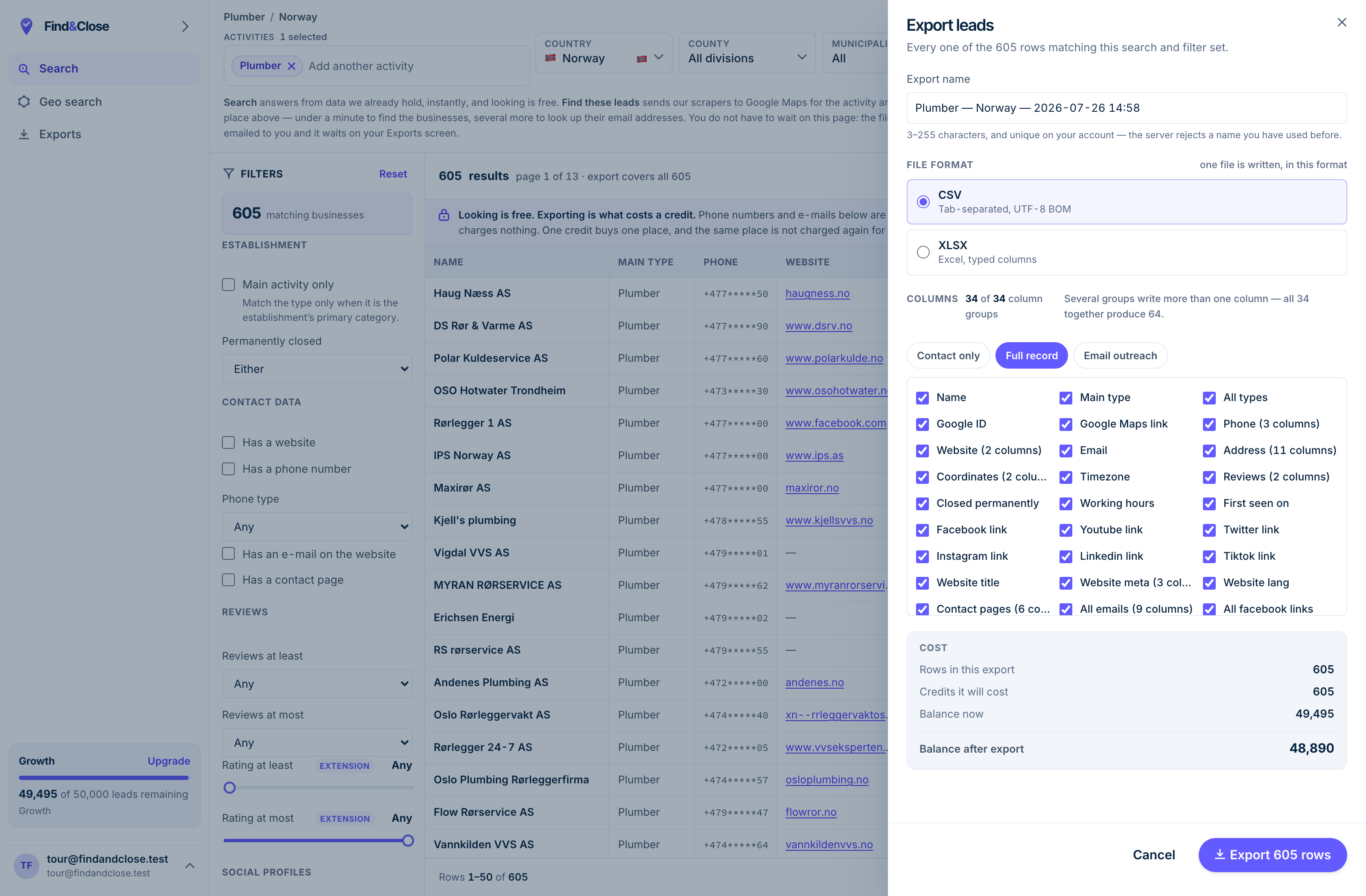Check Has a contact page
The height and width of the screenshot is (896, 1366).
pos(228,580)
